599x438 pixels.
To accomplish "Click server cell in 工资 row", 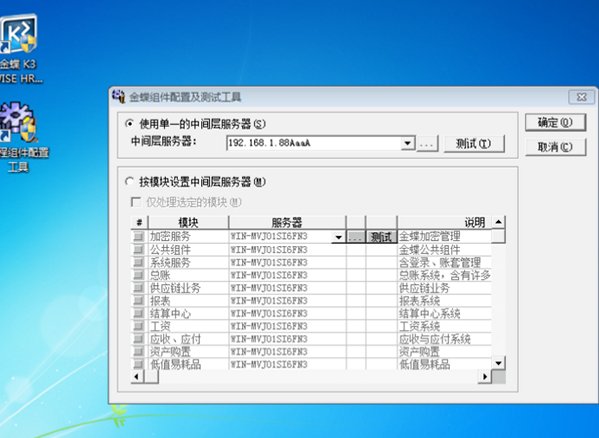I will coord(287,326).
